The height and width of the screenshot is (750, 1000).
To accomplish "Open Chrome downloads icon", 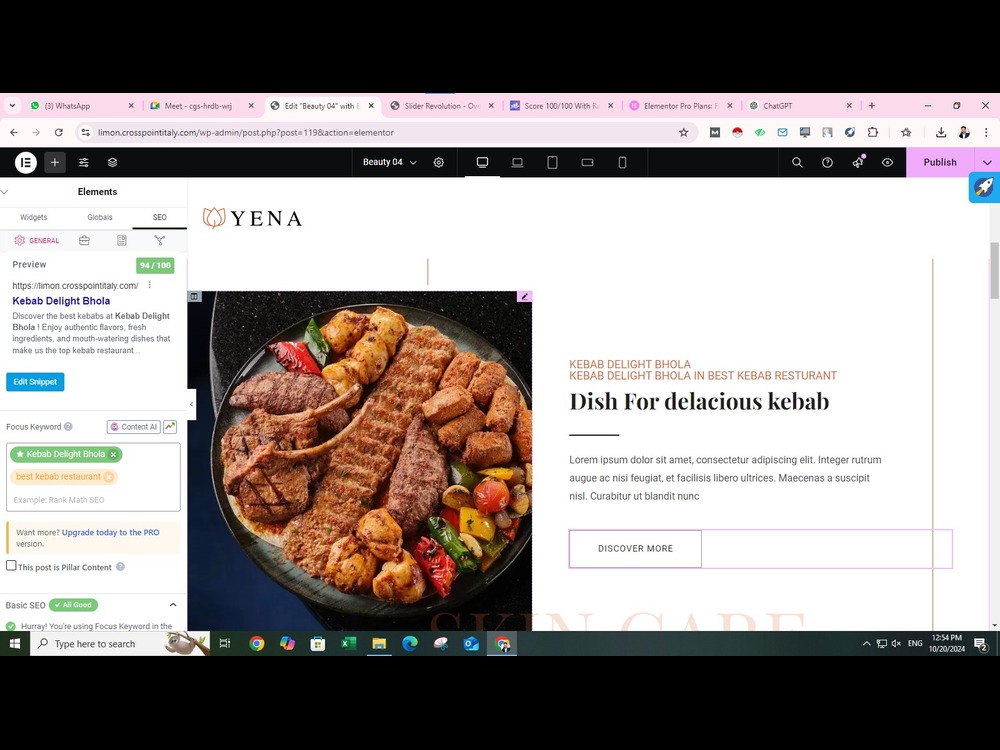I will coord(941,133).
